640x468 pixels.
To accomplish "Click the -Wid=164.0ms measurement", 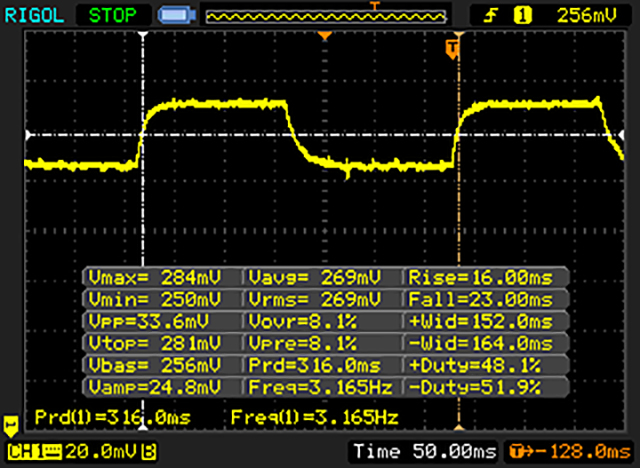I will tap(480, 344).
